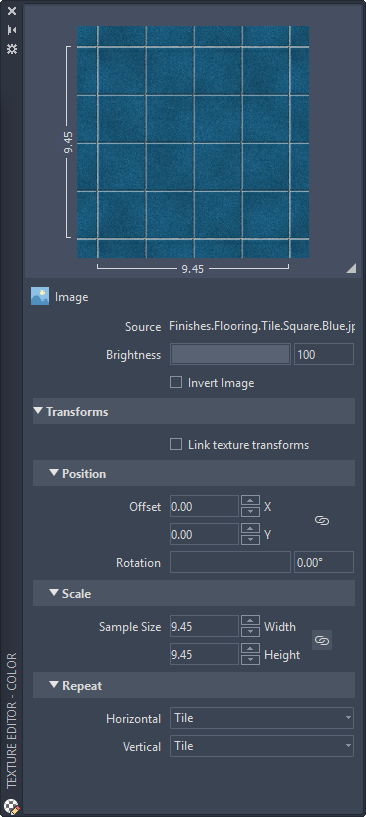
Task: Check Link texture transforms
Action: click(176, 444)
